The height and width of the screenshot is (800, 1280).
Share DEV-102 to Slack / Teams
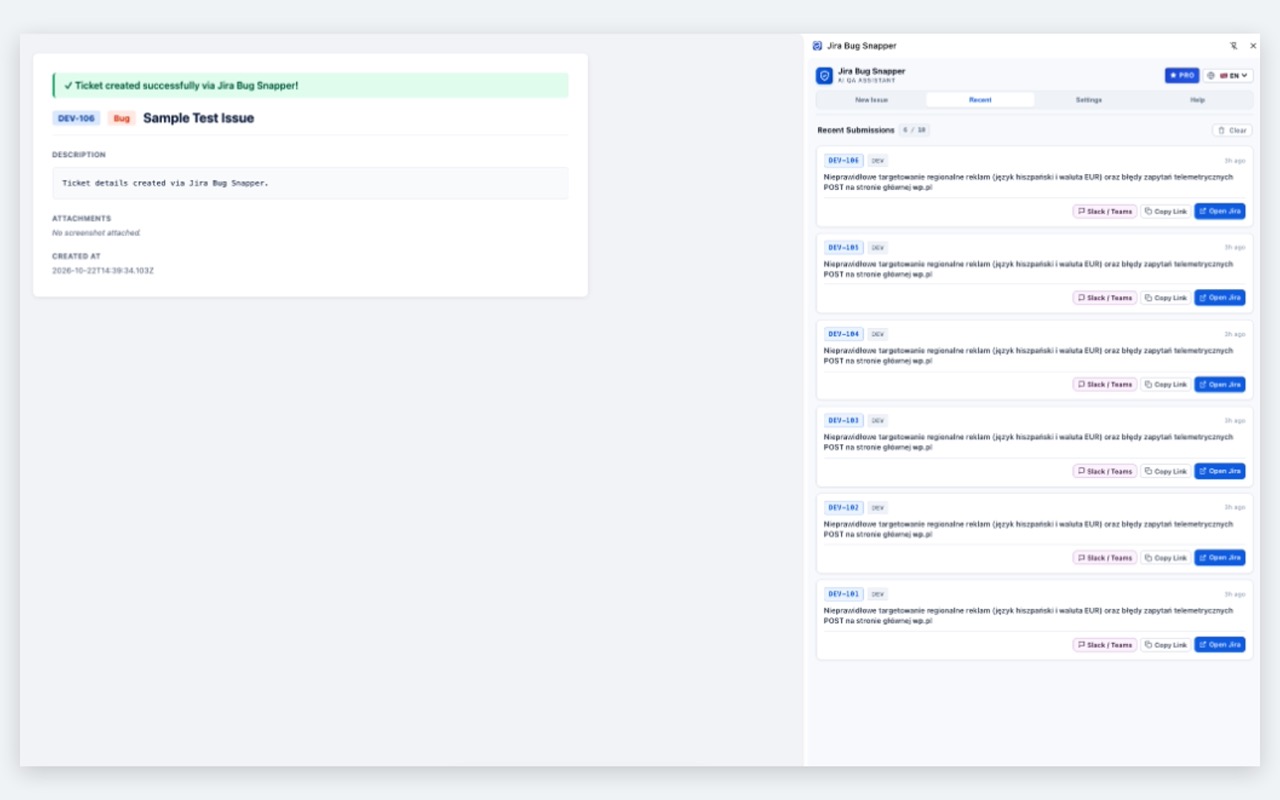(1105, 558)
